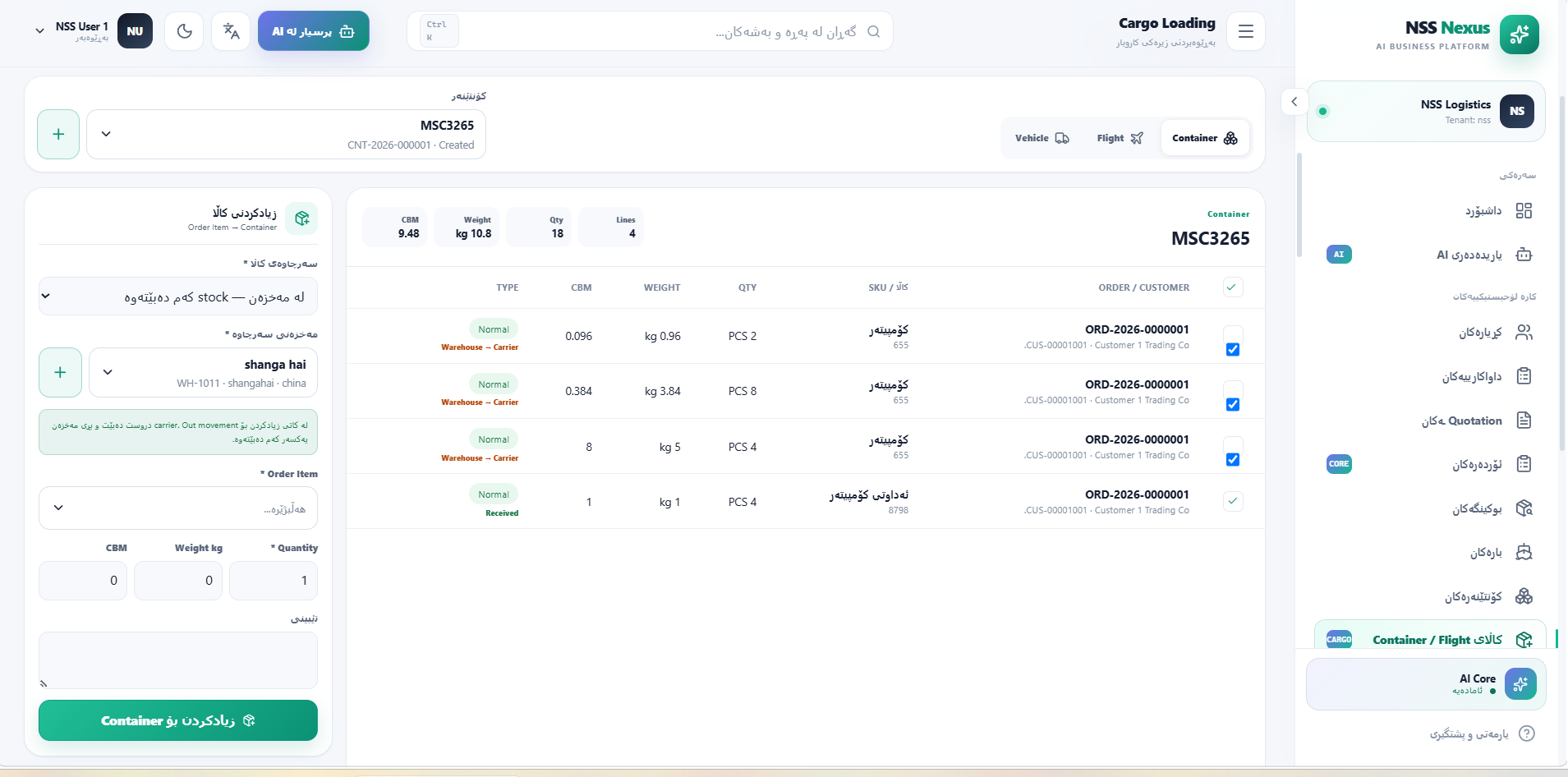Viewport: 1568px width, 777px height.
Task: Click the TYPE column header
Action: (507, 287)
